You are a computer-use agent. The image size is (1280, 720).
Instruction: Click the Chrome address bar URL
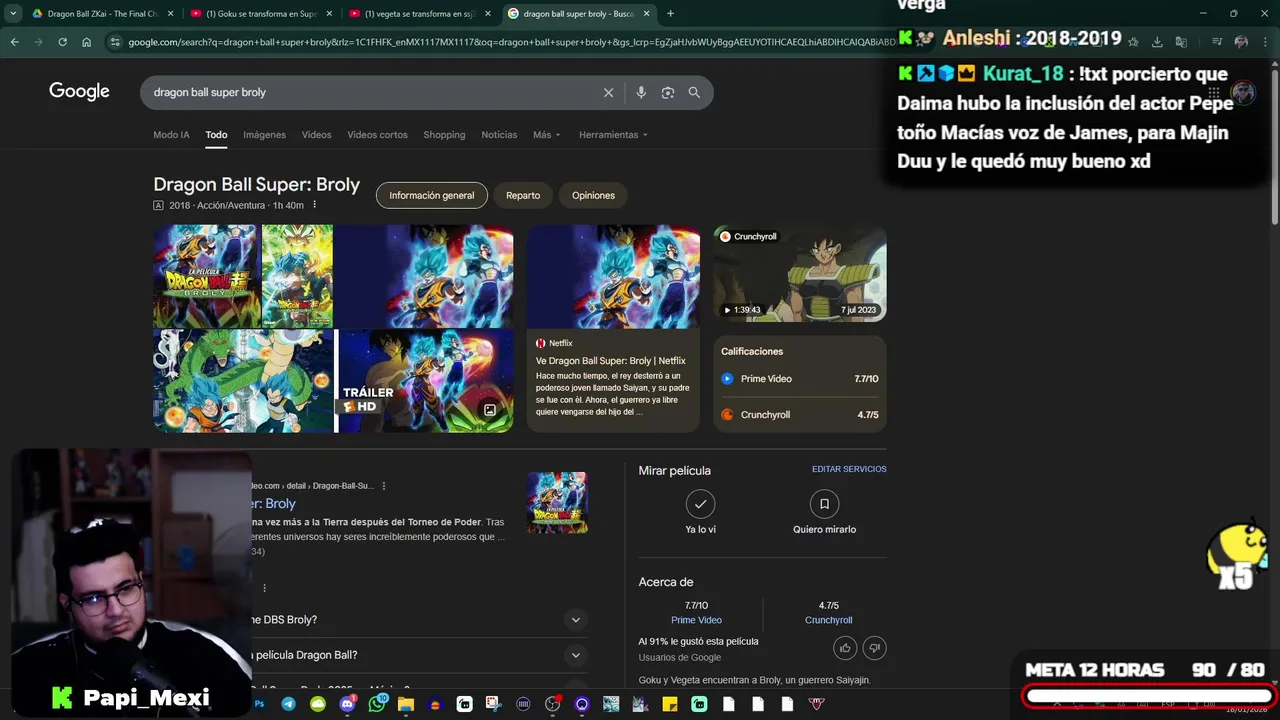pos(510,42)
